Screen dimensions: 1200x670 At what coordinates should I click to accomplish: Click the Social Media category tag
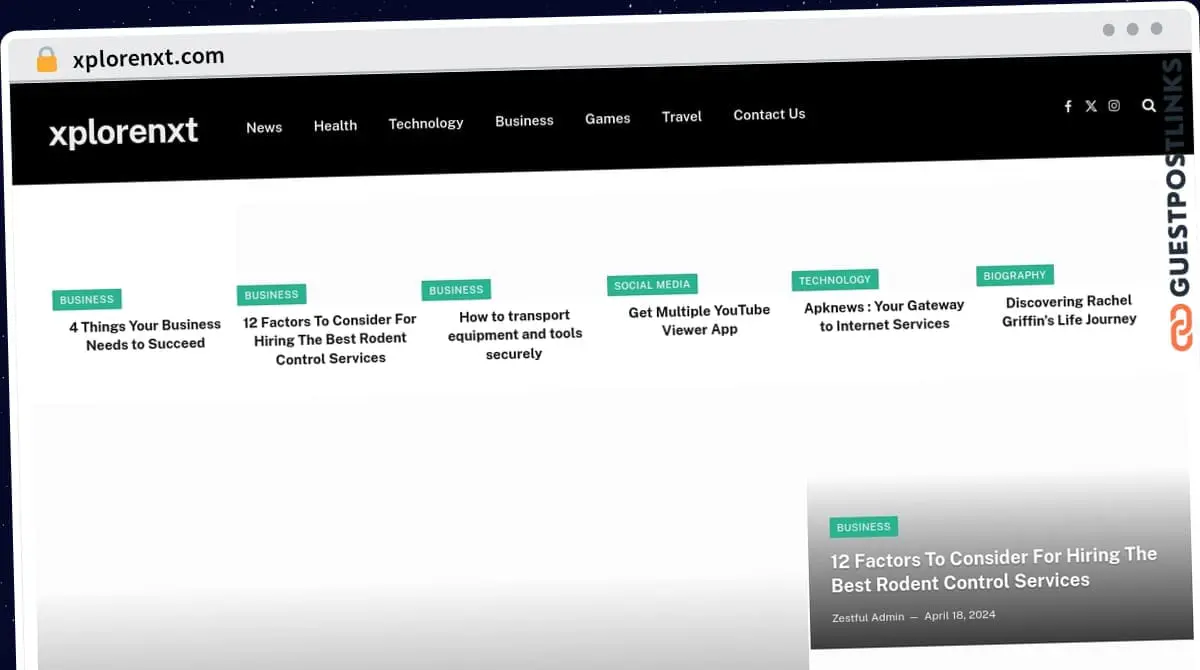coord(652,285)
